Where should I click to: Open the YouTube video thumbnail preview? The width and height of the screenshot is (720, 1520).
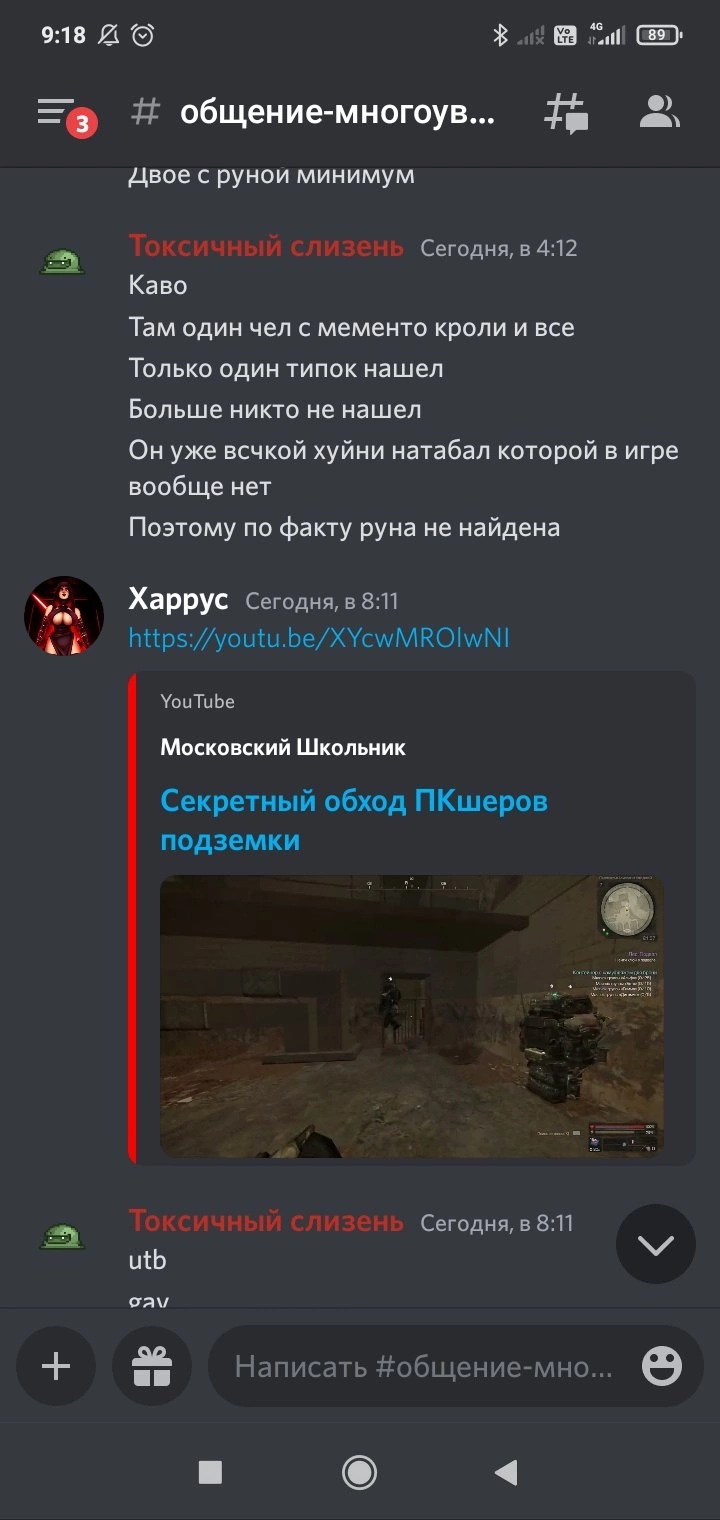[x=412, y=1016]
